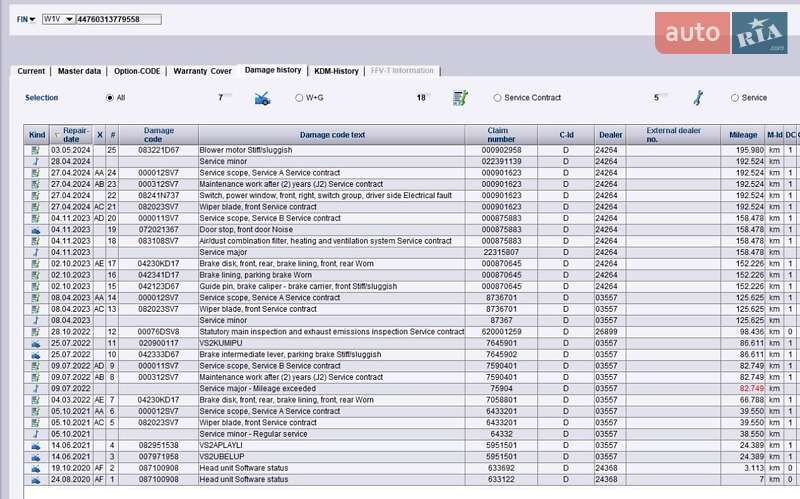This screenshot has height=499, width=800.
Task: Click repair date 14.06.2021 on the VS2APLAYLI row
Action: pos(70,445)
